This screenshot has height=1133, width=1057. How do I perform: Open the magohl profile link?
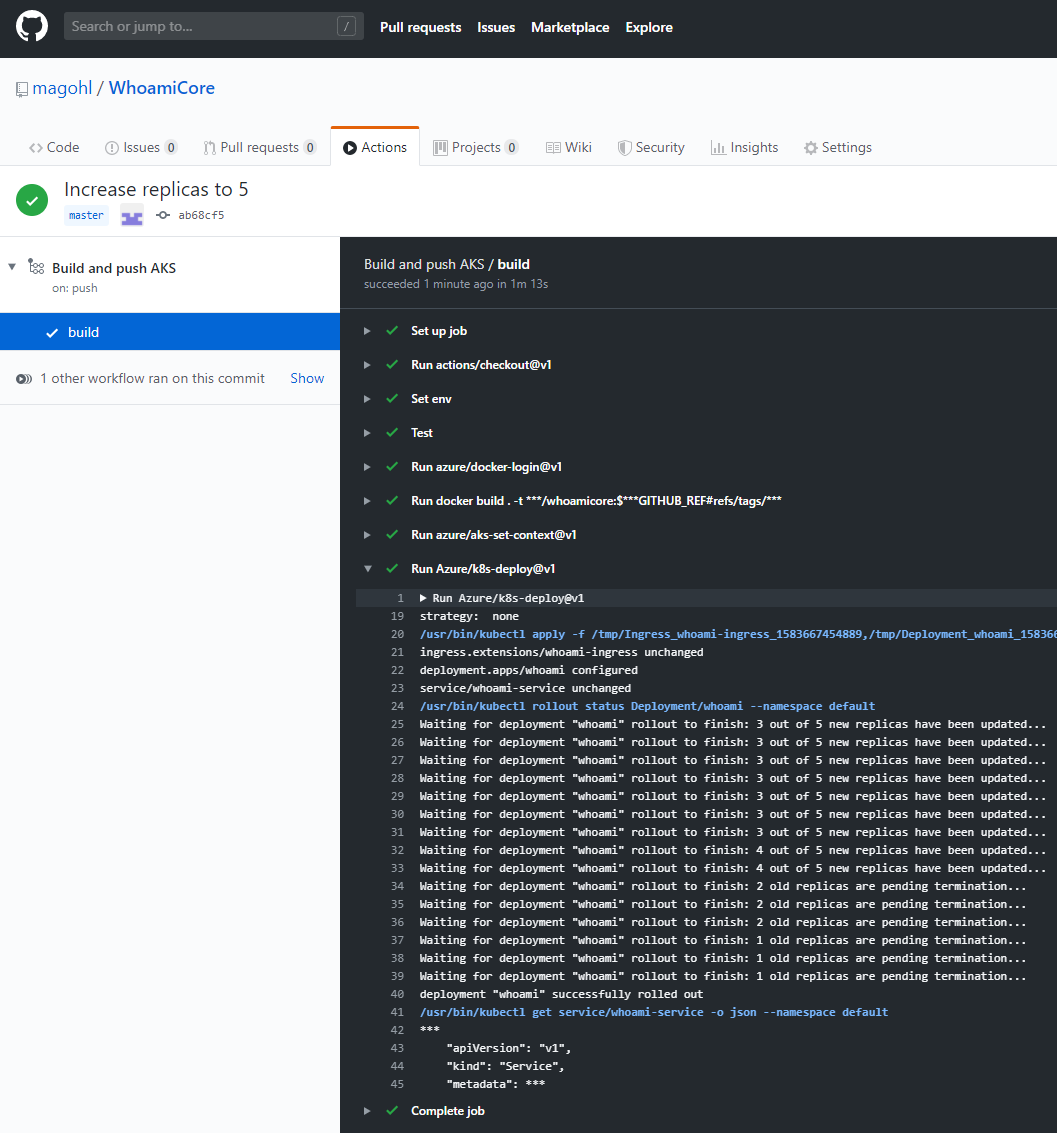pos(63,87)
